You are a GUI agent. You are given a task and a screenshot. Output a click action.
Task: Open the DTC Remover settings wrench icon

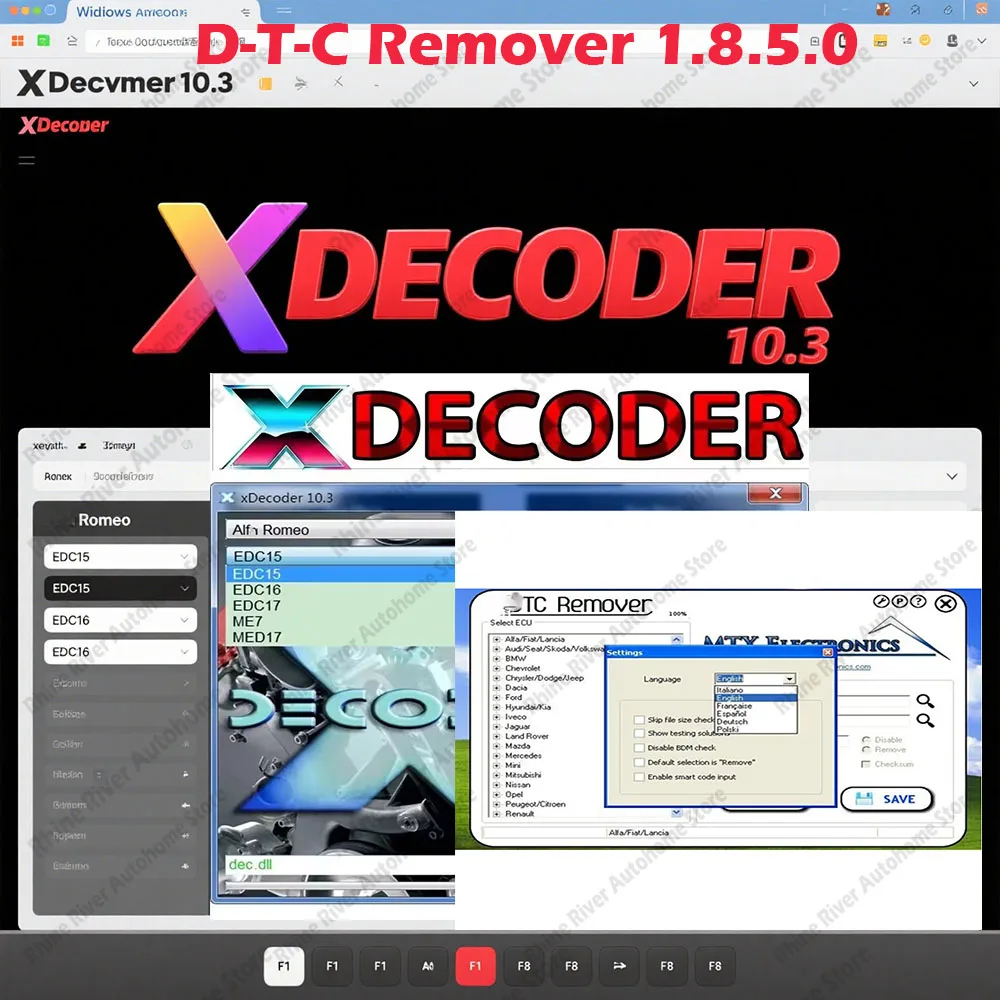(x=882, y=601)
